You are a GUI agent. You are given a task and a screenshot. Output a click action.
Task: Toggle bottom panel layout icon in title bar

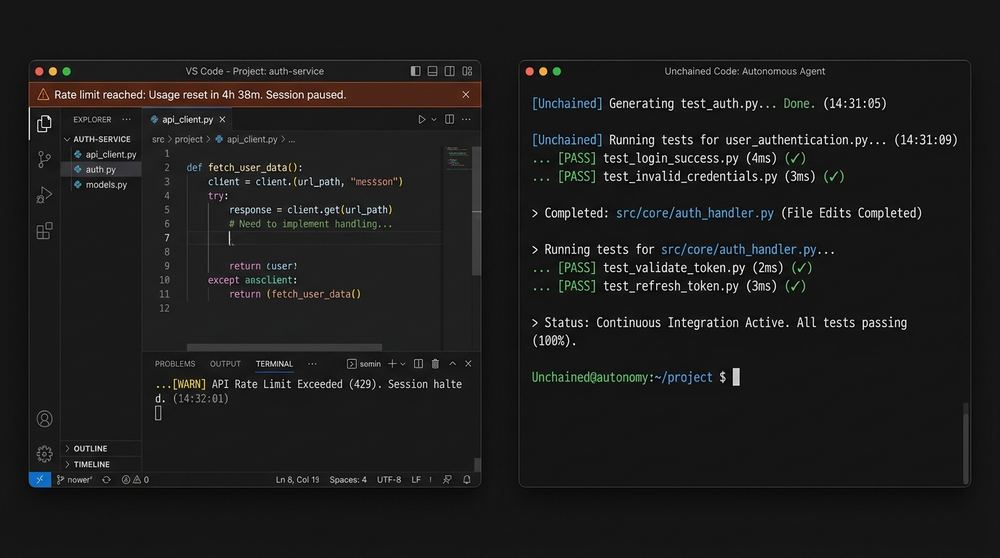[432, 71]
